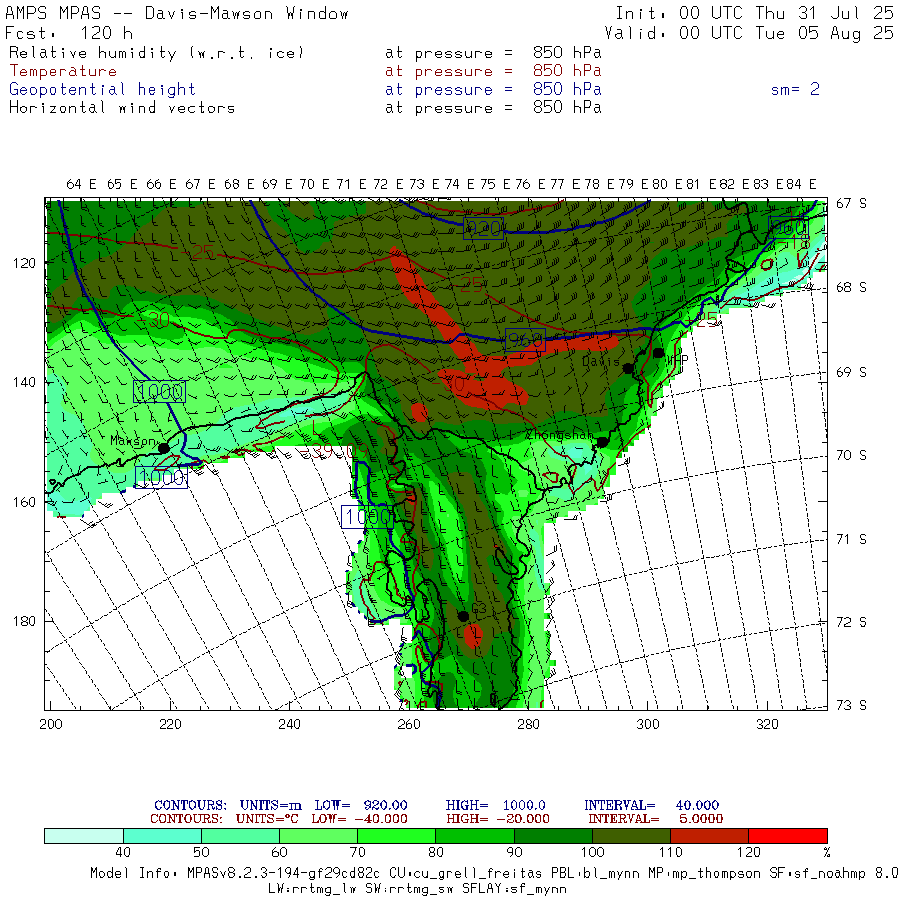This screenshot has width=900, height=900.
Task: Click the '260' grid label on bottom axis
Action: (x=409, y=724)
